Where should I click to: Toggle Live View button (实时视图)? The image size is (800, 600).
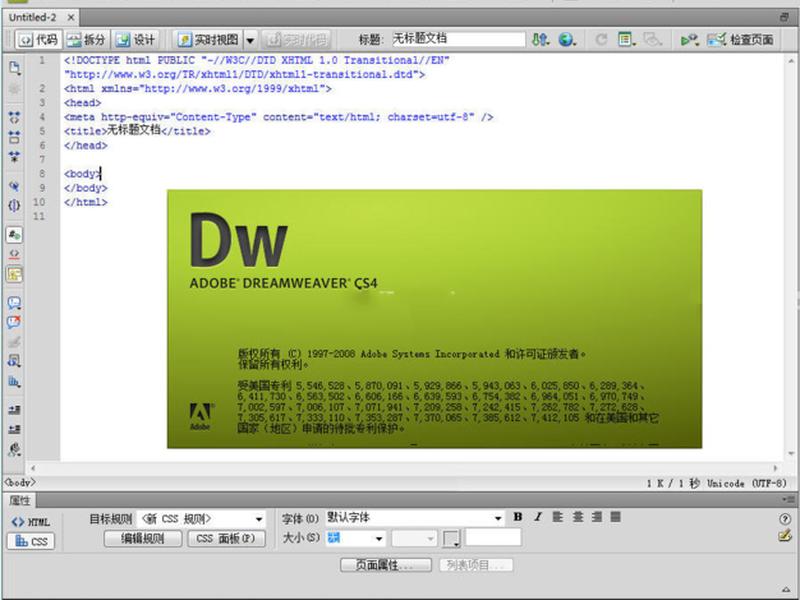coord(208,39)
